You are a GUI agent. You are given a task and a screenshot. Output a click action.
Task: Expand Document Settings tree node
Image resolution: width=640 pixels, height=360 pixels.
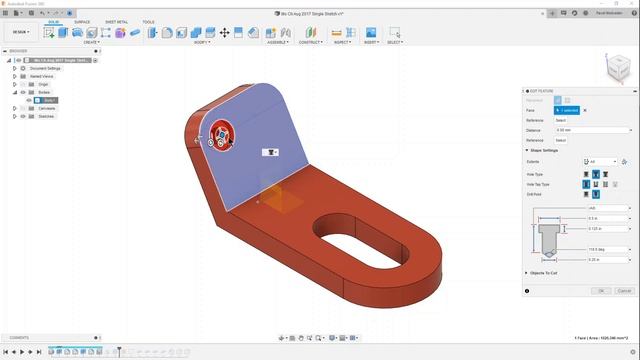tap(15, 68)
